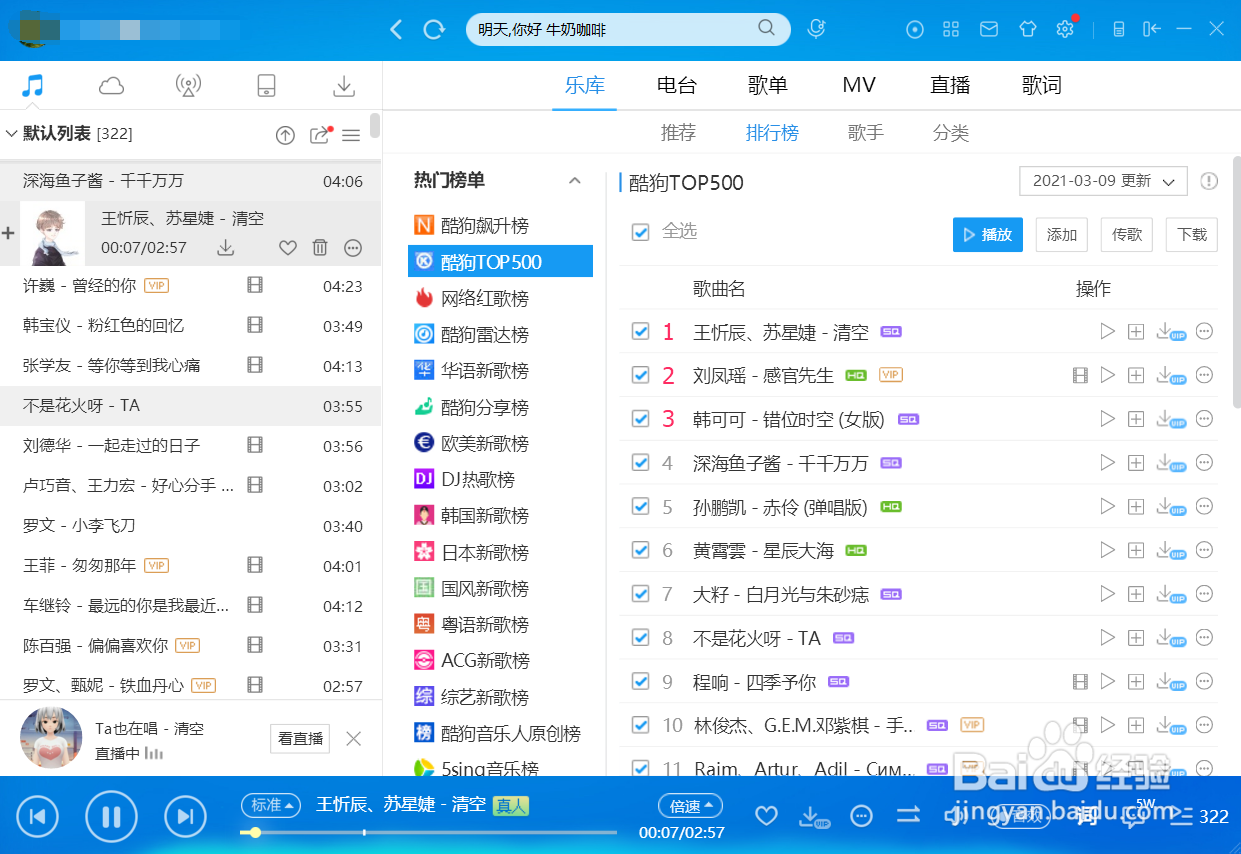Uncheck song 3 韩可可 - 错位时空
The height and width of the screenshot is (854, 1241).
[641, 419]
